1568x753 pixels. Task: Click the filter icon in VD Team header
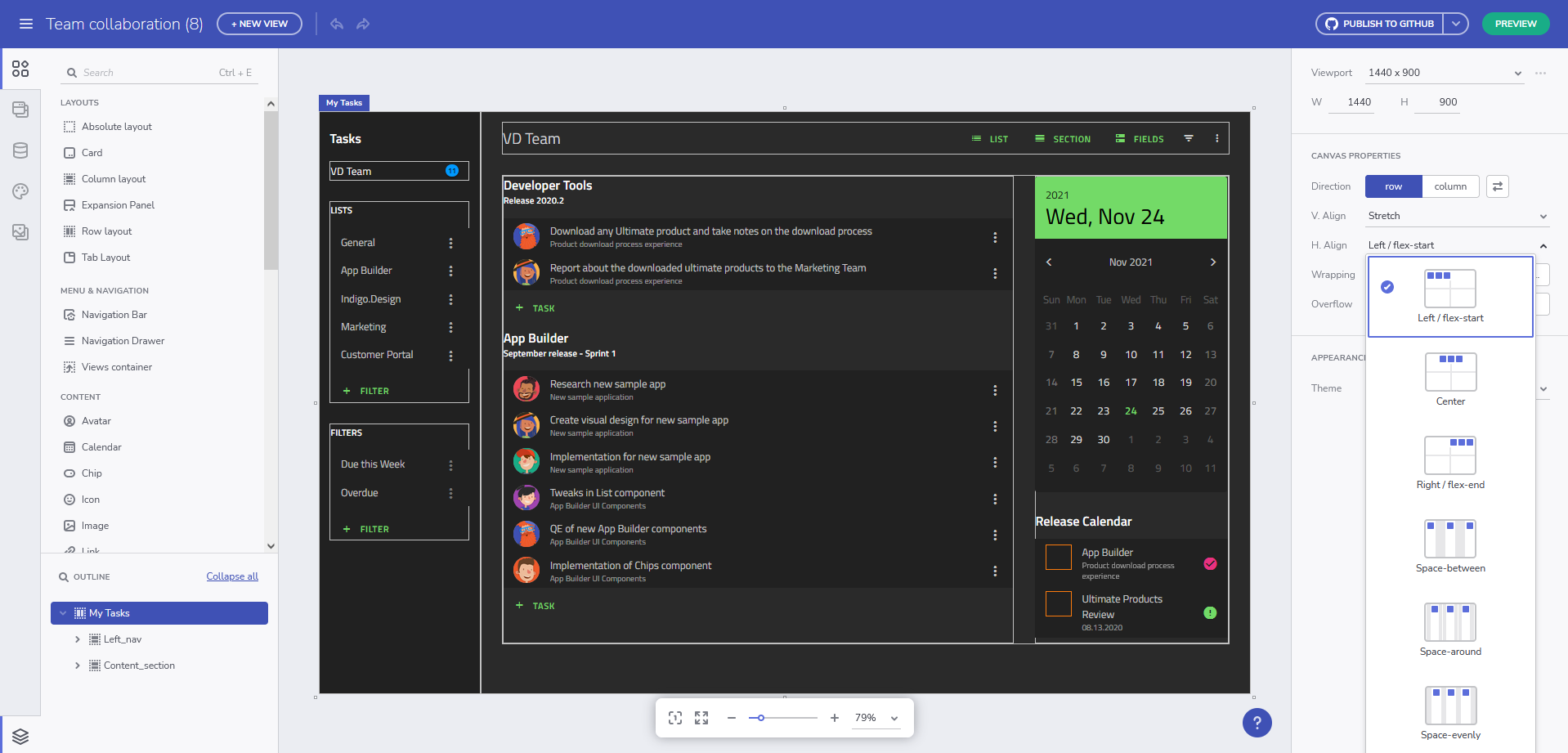1188,138
